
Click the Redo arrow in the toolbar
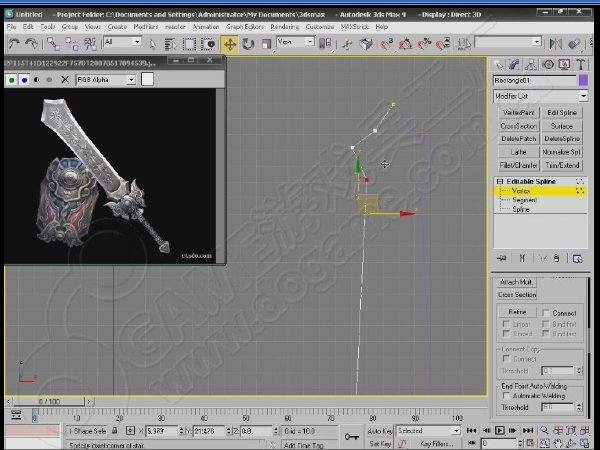pyautogui.click(x=31, y=44)
